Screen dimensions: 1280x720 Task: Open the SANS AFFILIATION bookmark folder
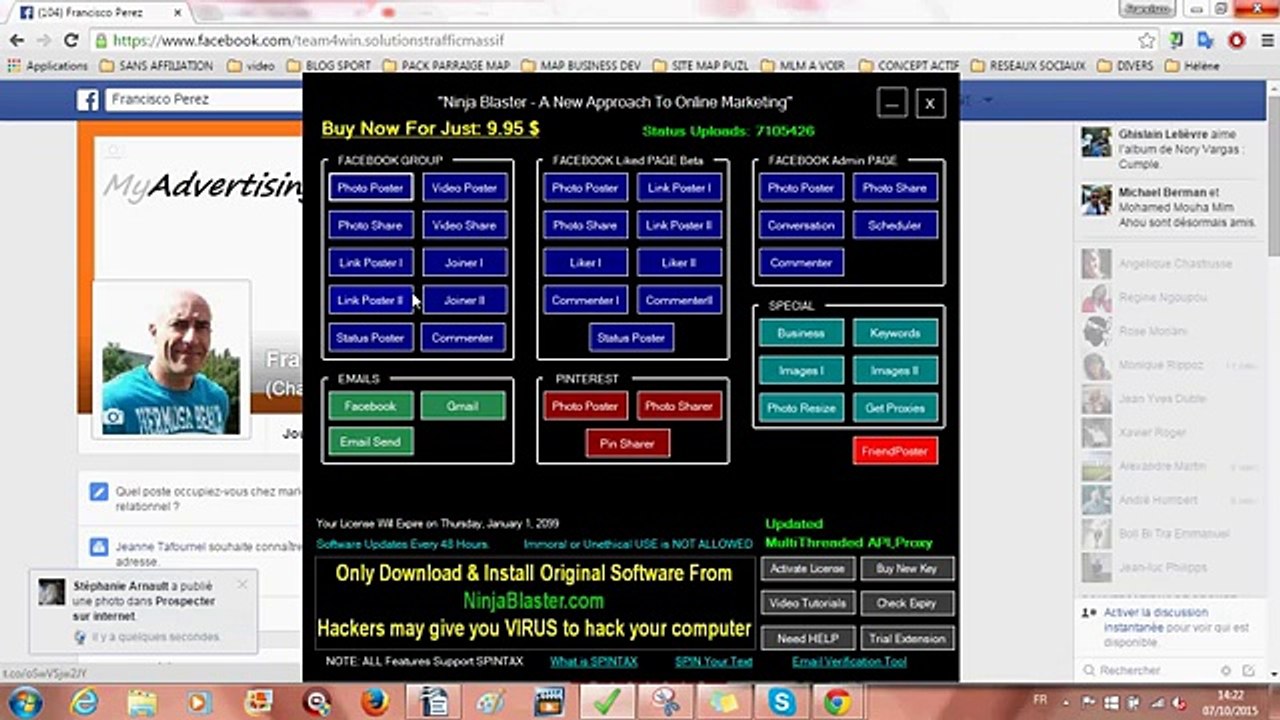tap(156, 66)
